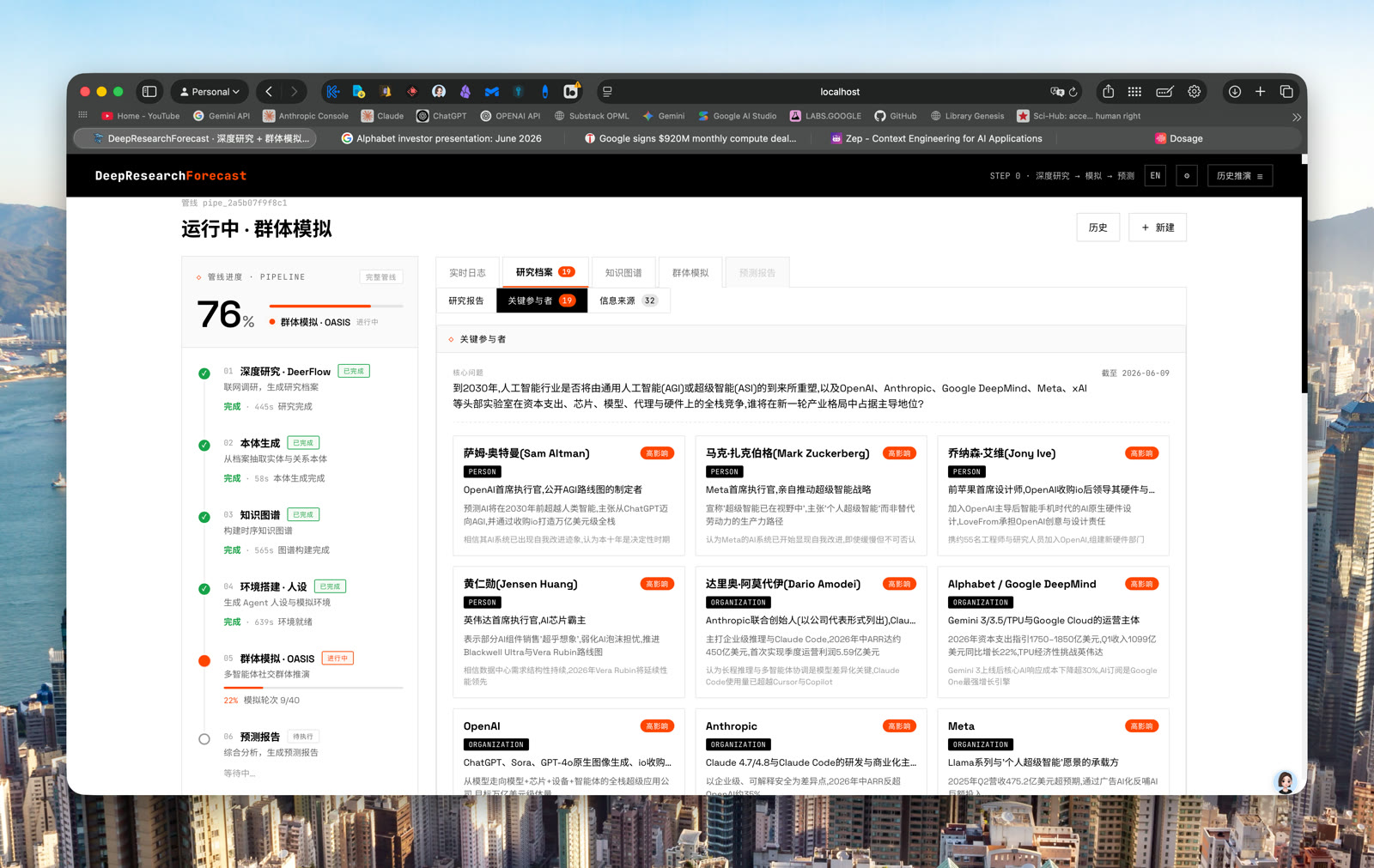Image resolution: width=1374 pixels, height=868 pixels.
Task: Click the overall pipeline progress bar
Action: pos(336,307)
